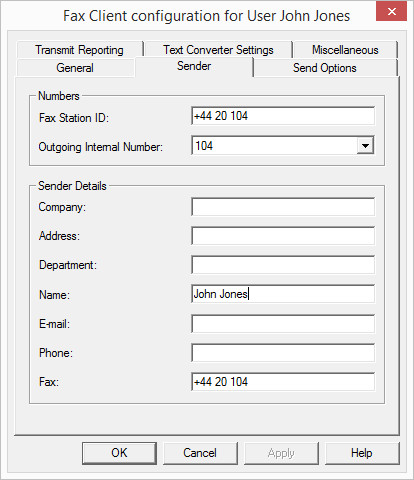
Task: Select the Miscellaneous tab
Action: pos(345,50)
